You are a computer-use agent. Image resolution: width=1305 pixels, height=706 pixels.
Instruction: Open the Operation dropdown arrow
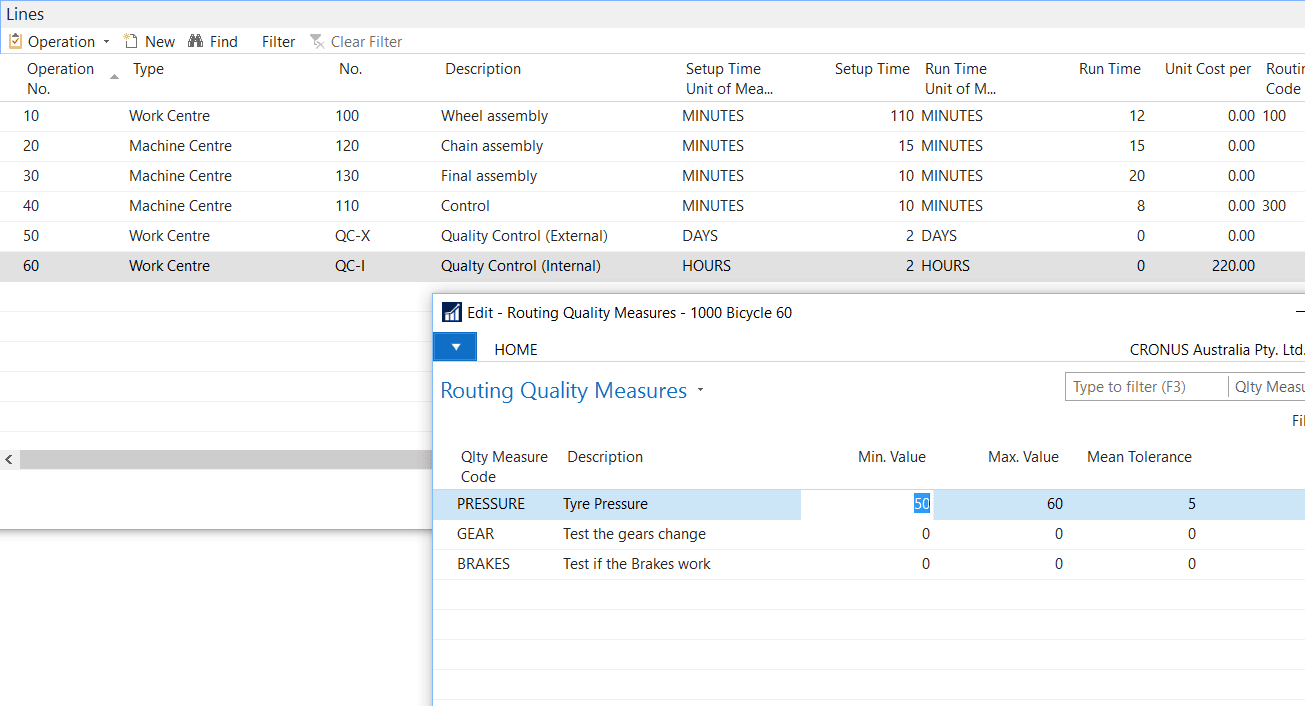(106, 42)
